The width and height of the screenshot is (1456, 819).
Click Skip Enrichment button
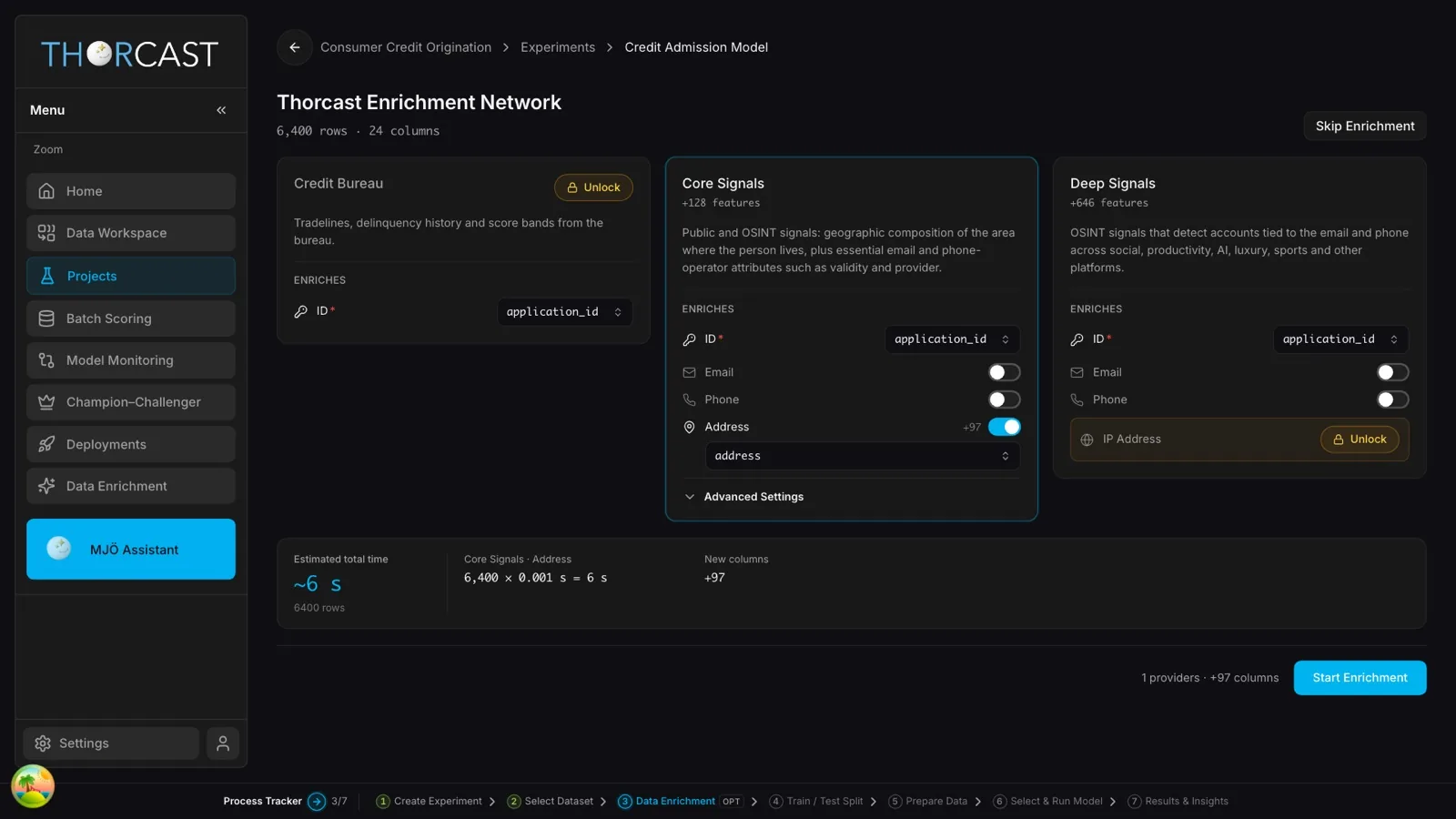click(x=1365, y=126)
